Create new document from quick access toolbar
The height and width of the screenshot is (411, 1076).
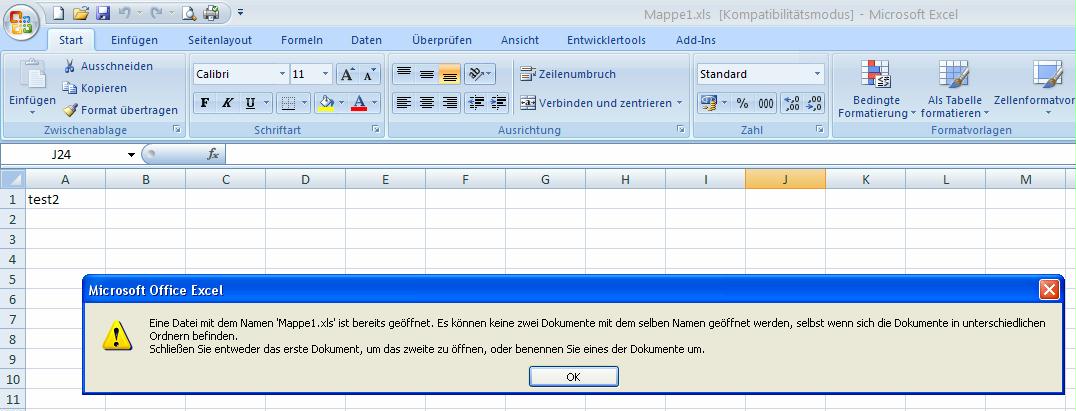point(60,12)
